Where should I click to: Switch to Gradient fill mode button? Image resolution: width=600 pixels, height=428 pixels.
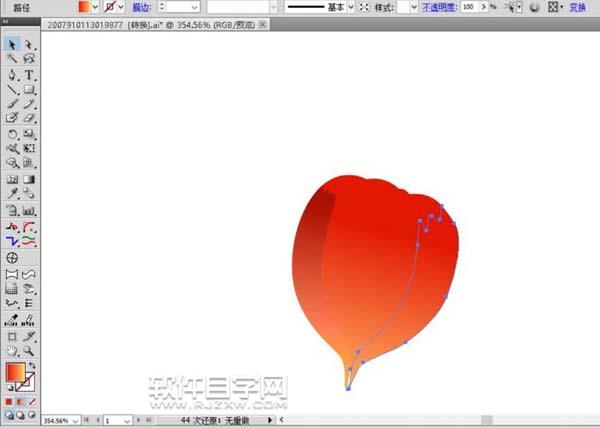(20, 402)
